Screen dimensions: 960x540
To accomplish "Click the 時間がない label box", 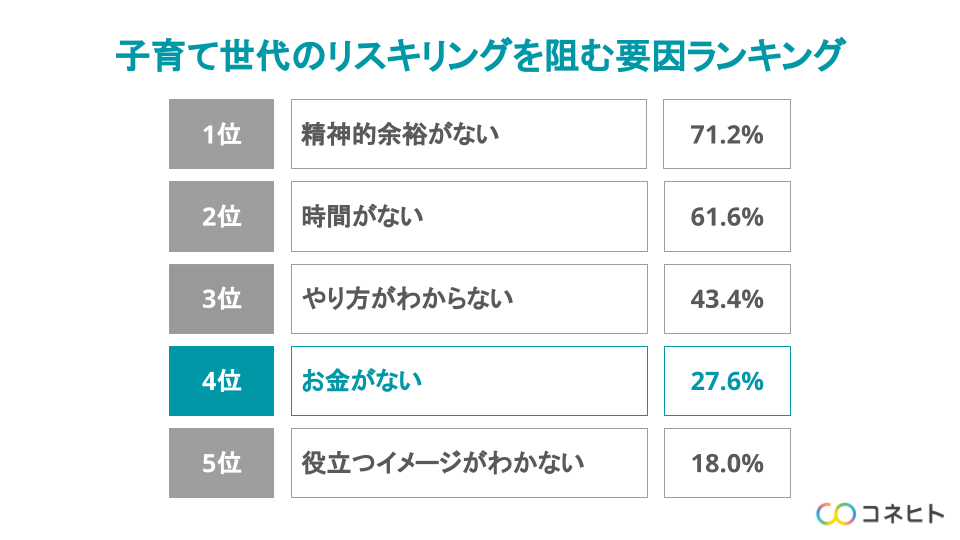I will point(469,216).
